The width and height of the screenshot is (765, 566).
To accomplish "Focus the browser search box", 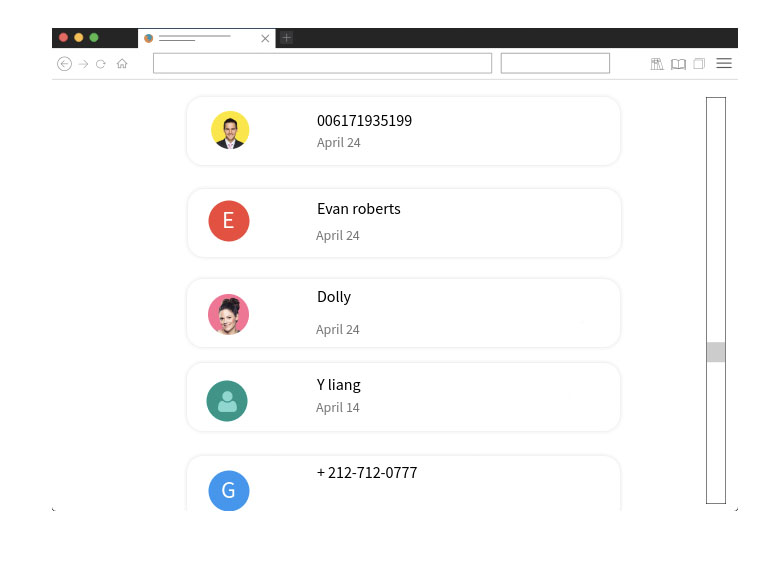I will tap(555, 63).
